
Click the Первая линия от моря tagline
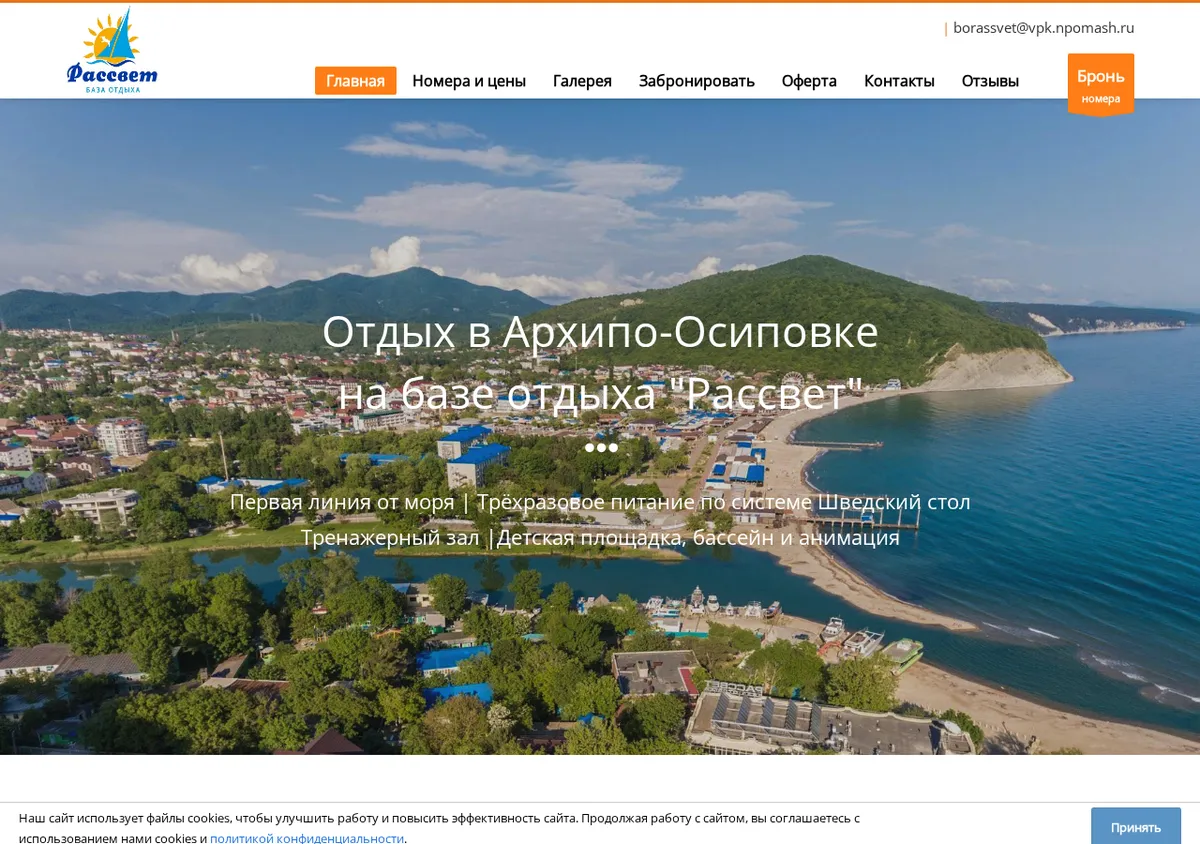pos(342,502)
